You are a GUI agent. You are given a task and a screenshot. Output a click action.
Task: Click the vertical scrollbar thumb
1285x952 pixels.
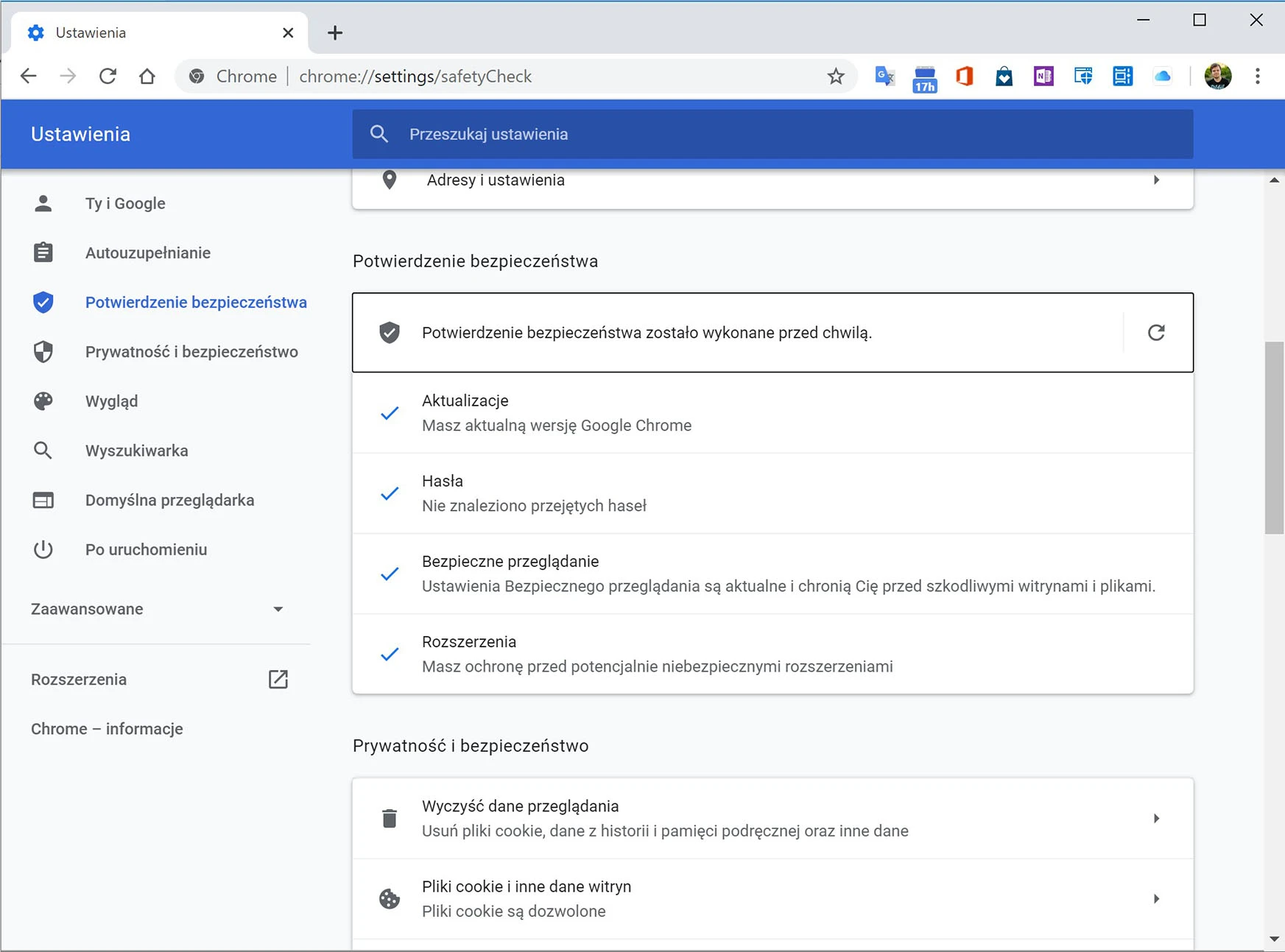pyautogui.click(x=1274, y=437)
